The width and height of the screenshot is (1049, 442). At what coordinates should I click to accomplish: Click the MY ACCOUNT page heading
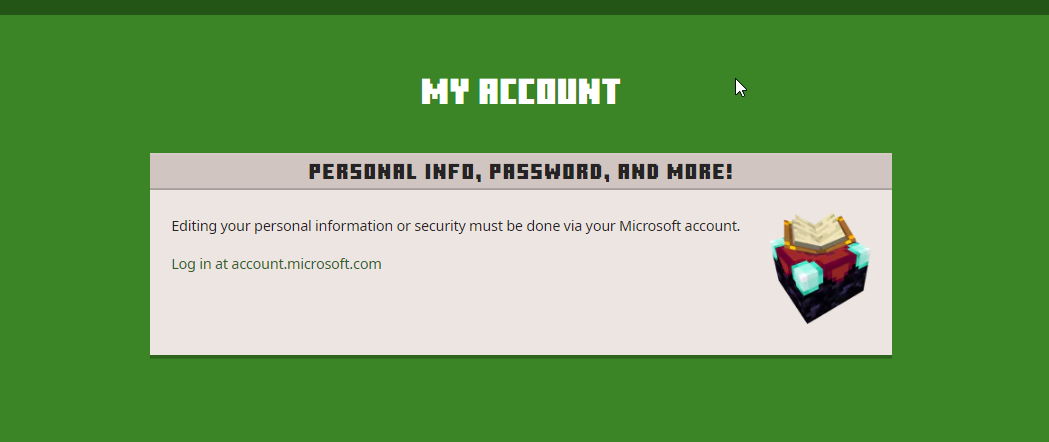[x=520, y=92]
